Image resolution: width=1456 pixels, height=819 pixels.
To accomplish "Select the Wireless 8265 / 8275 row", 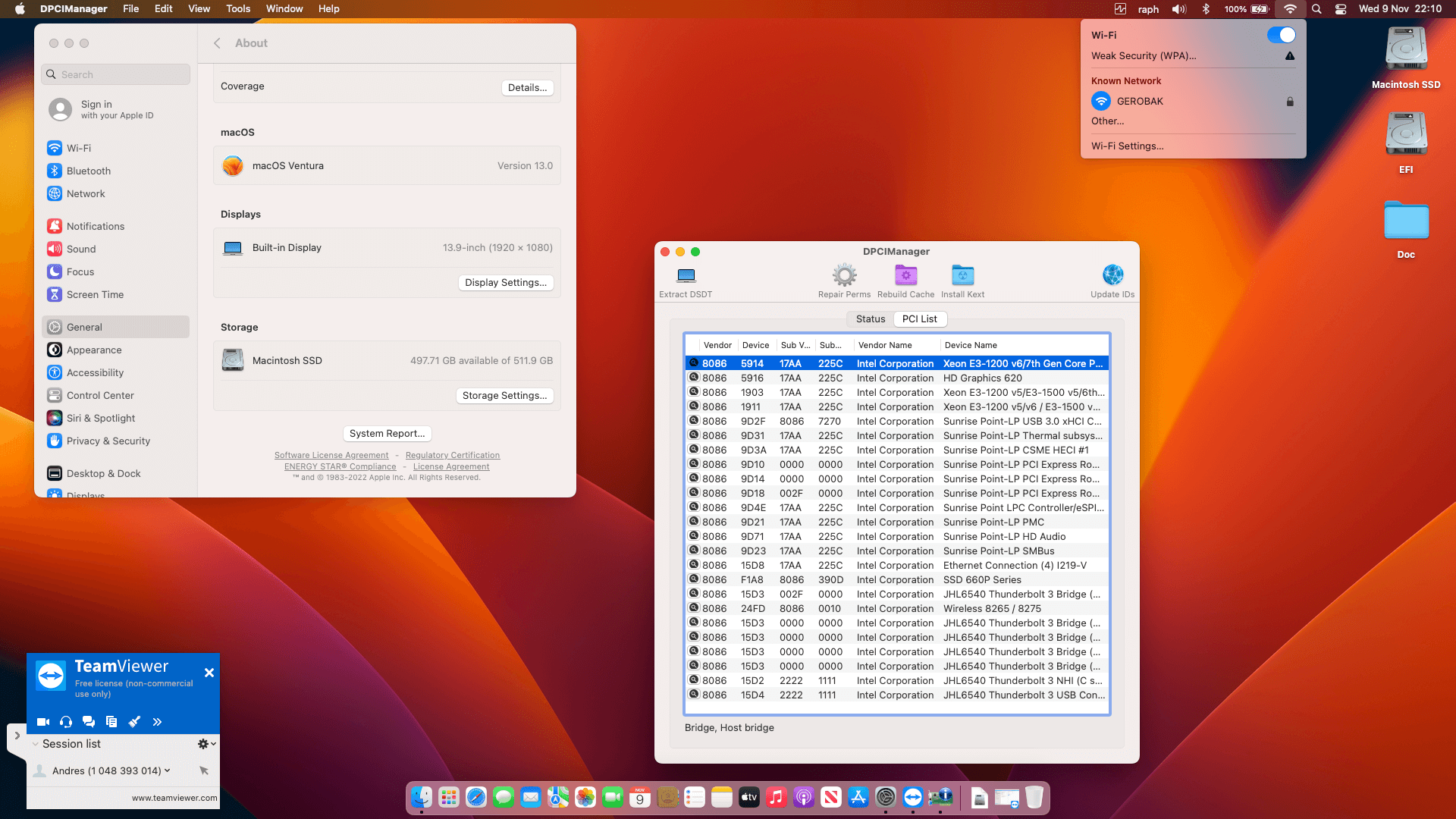I will coord(897,608).
